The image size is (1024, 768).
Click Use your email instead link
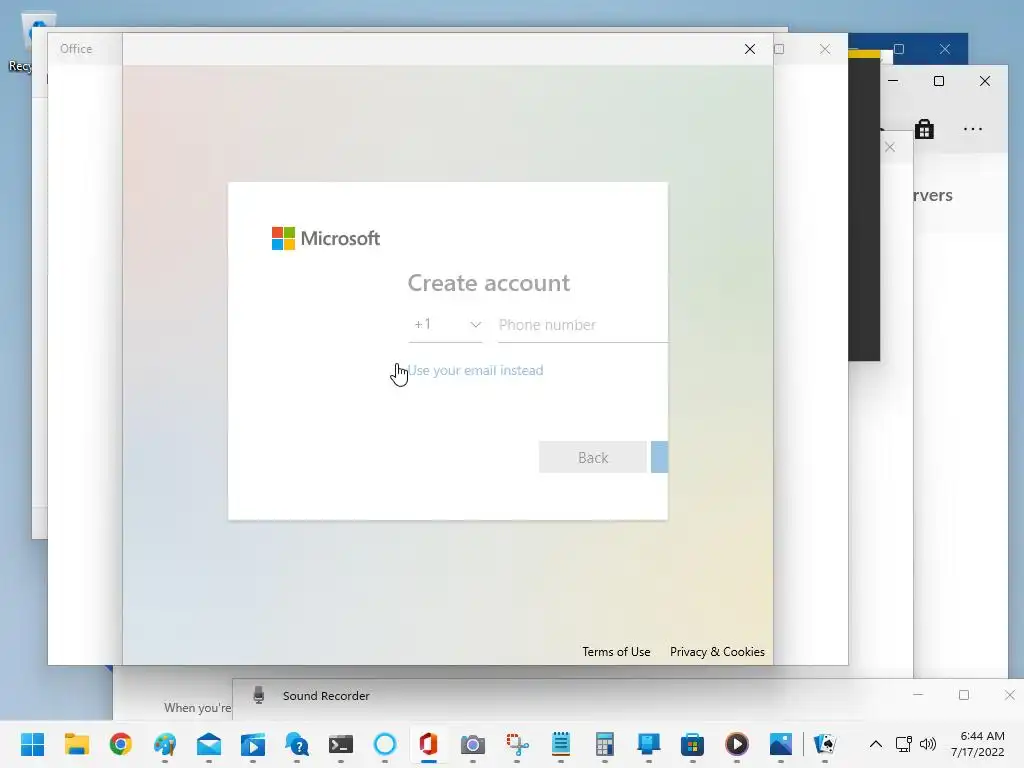(475, 370)
